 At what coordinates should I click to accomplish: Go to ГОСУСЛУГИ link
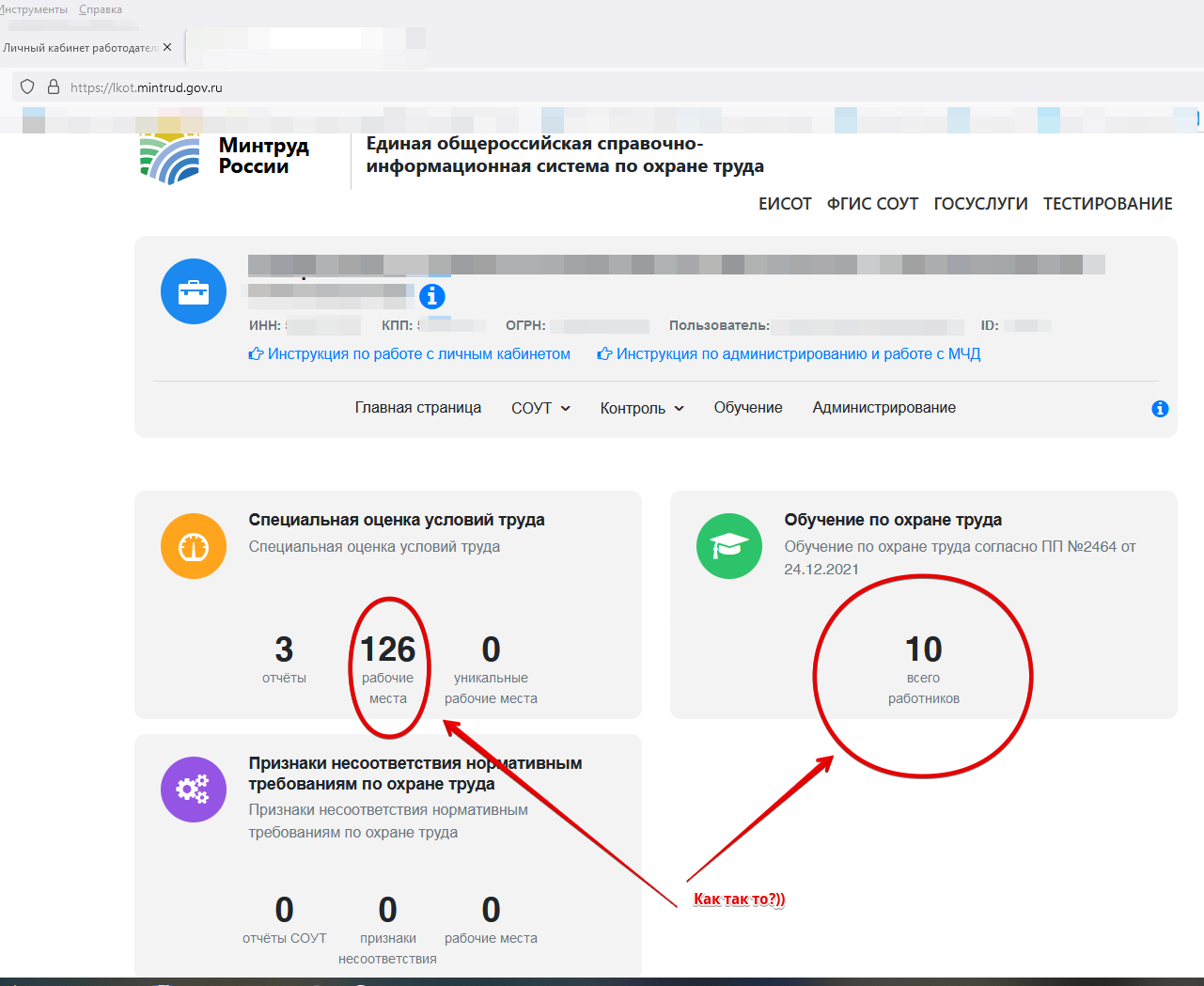click(x=980, y=204)
